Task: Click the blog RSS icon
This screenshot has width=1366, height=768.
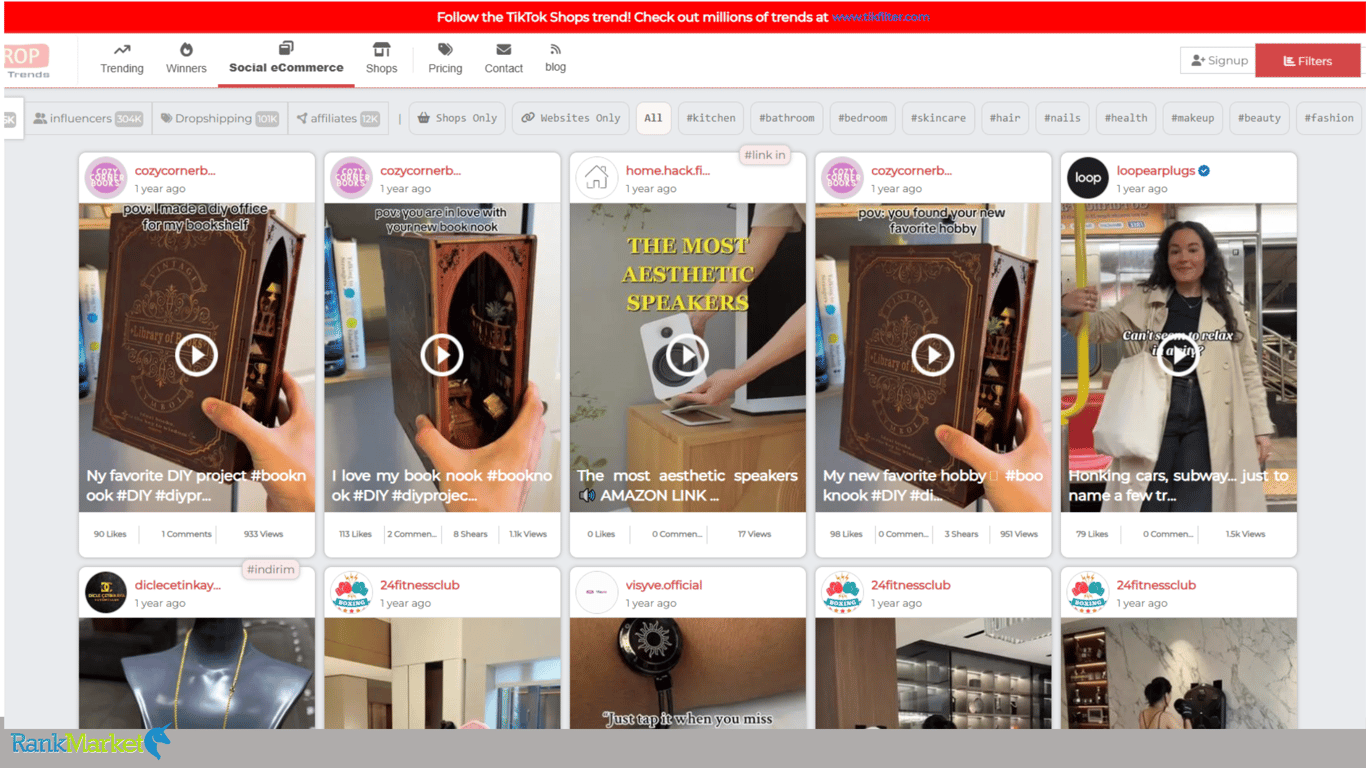Action: click(x=556, y=49)
